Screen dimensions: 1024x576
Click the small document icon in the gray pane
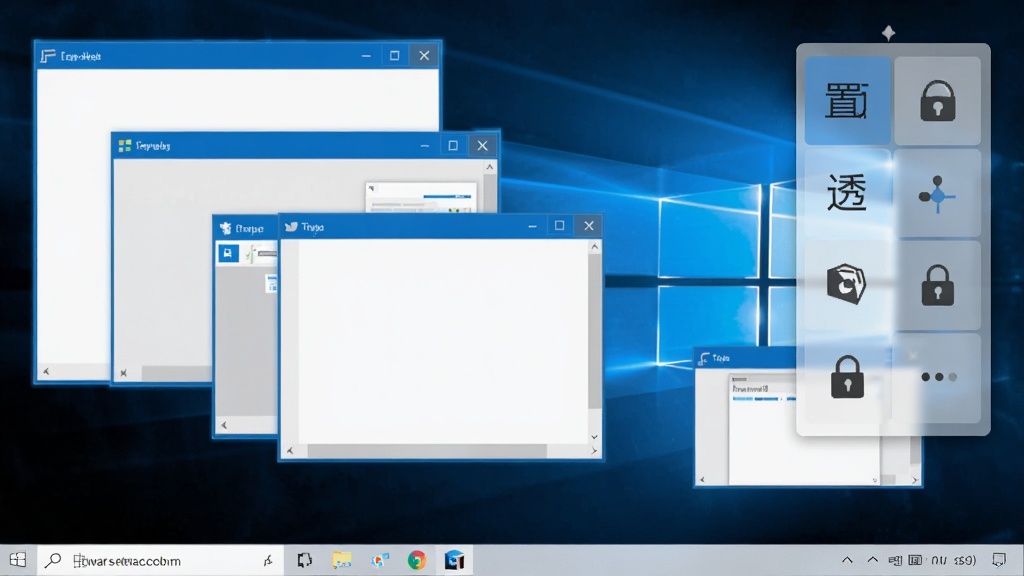pos(272,283)
